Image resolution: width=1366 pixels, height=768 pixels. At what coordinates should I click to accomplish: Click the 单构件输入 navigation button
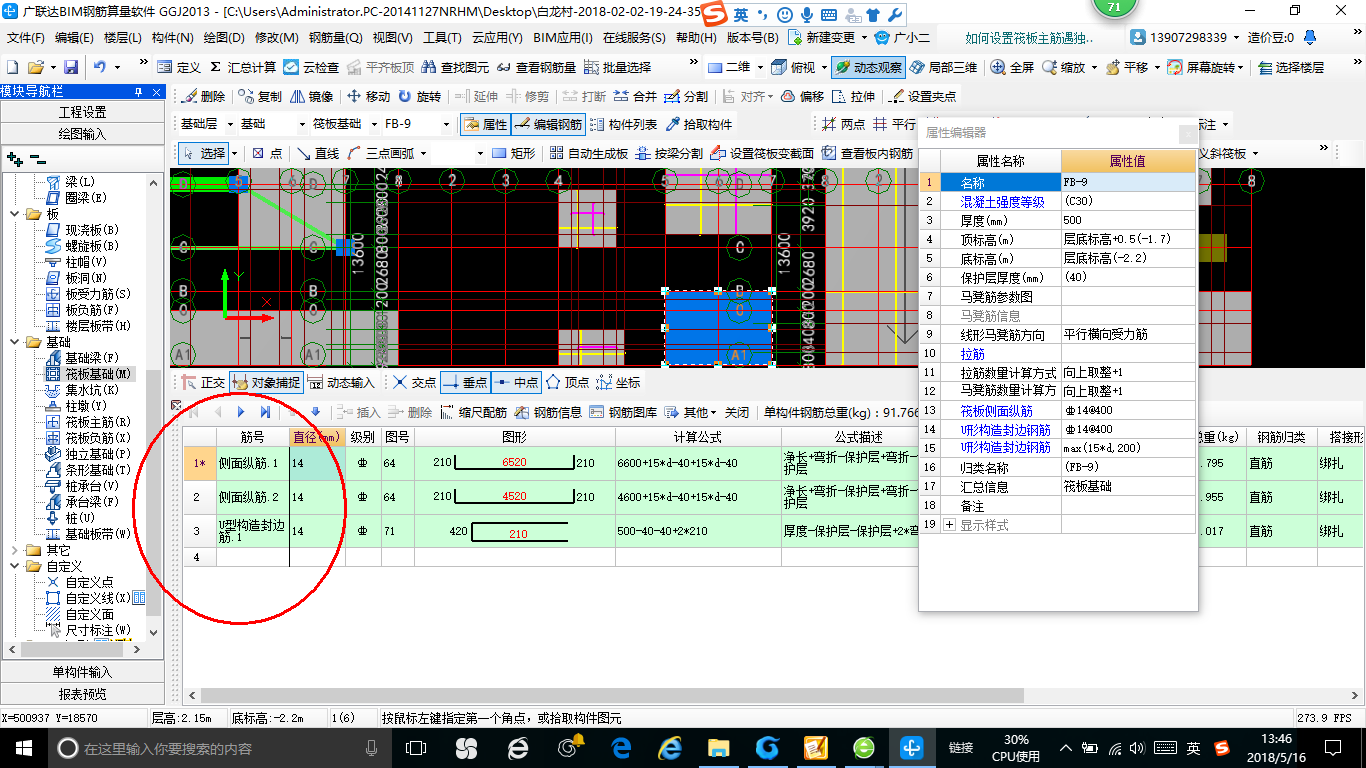[x=82, y=672]
